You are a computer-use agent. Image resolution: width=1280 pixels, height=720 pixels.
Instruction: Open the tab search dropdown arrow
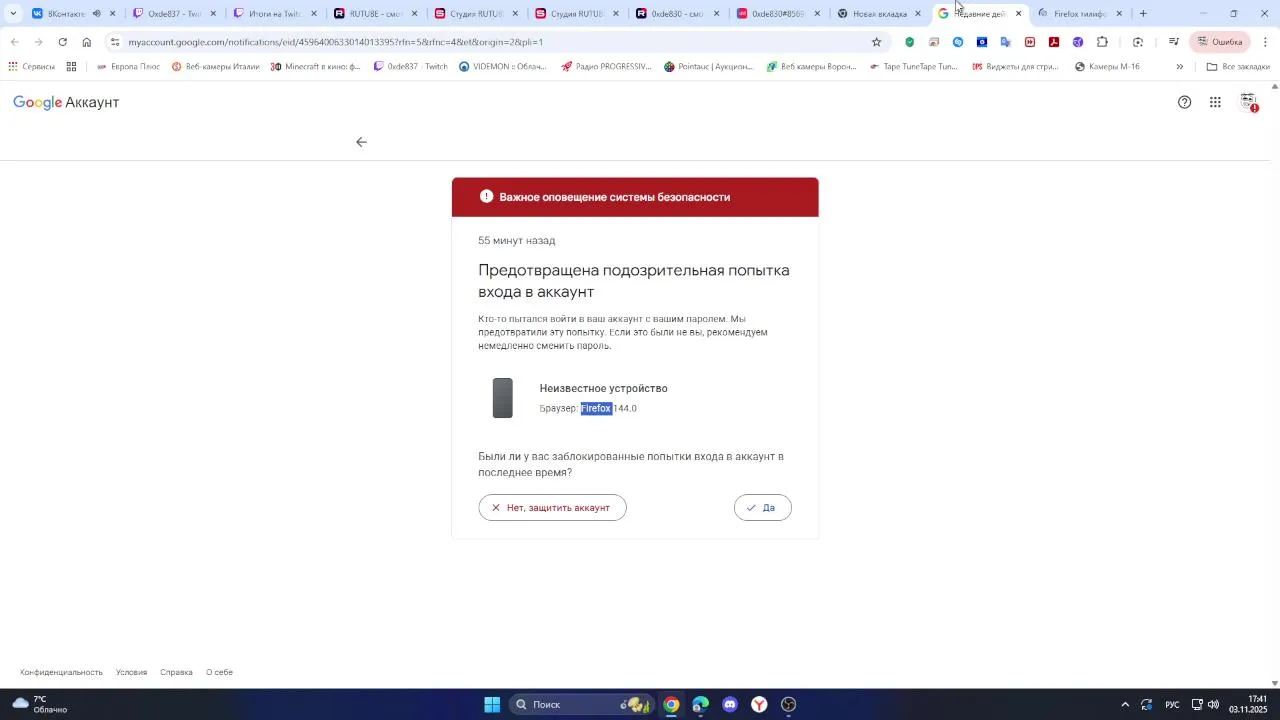(13, 14)
